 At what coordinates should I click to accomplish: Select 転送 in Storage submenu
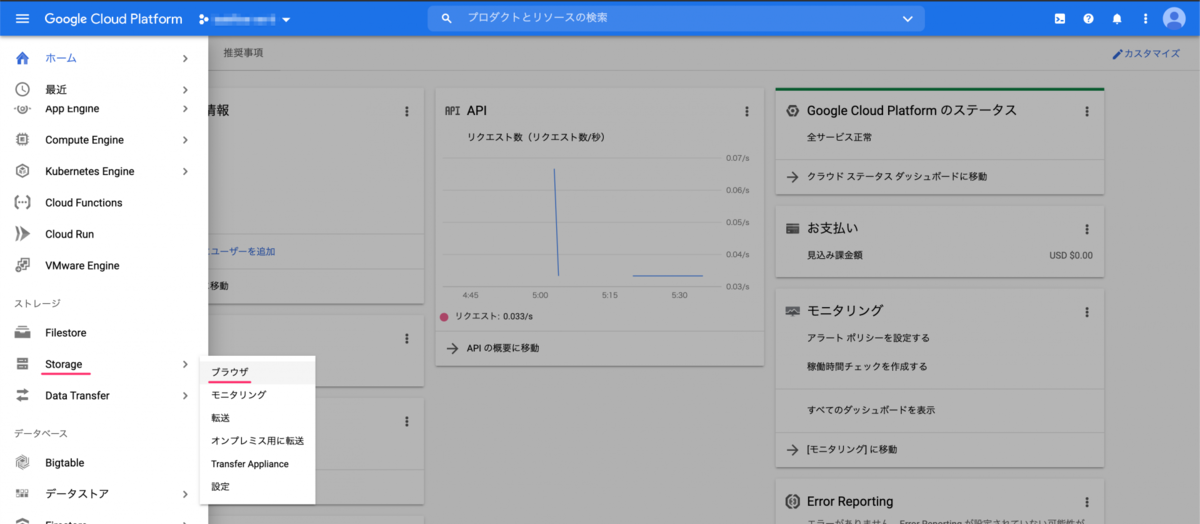(257, 418)
